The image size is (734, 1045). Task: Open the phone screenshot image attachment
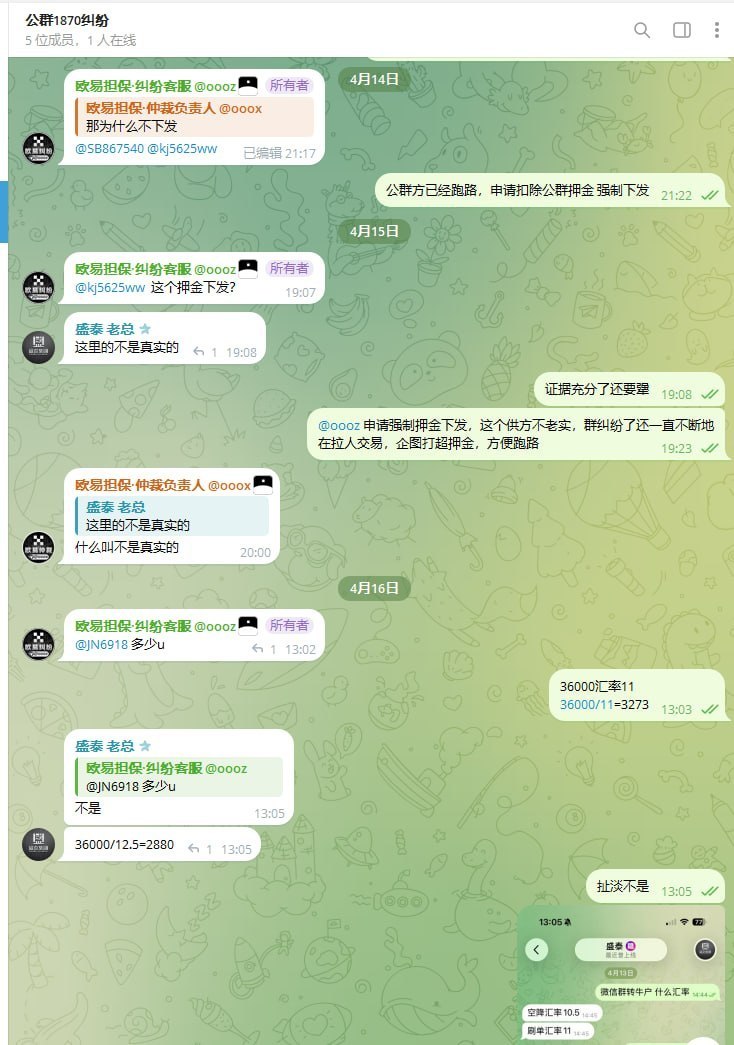[621, 974]
